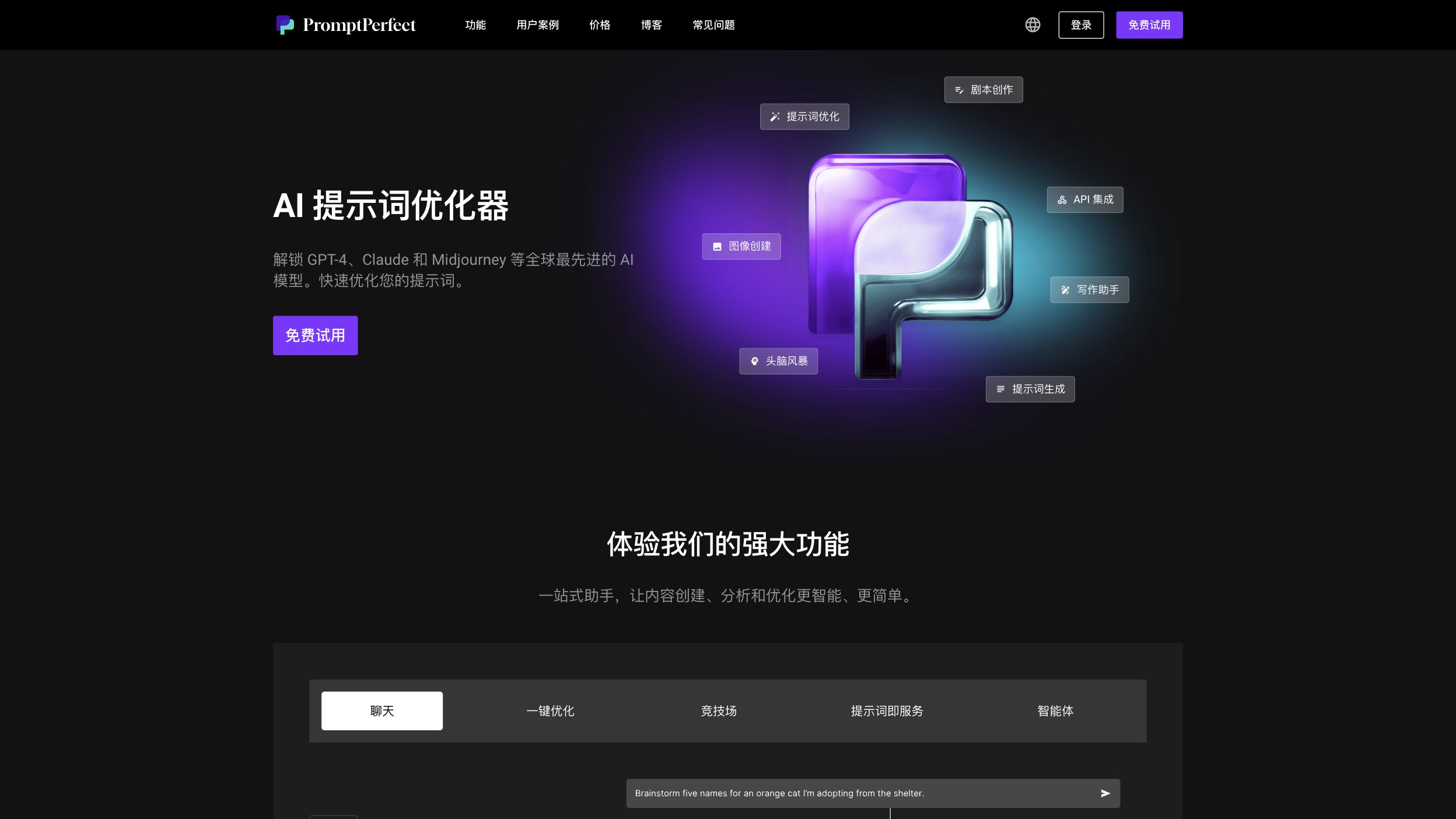Screen dimensions: 1456x819
Task: Click the 写作助手 feature badge
Action: [1089, 289]
